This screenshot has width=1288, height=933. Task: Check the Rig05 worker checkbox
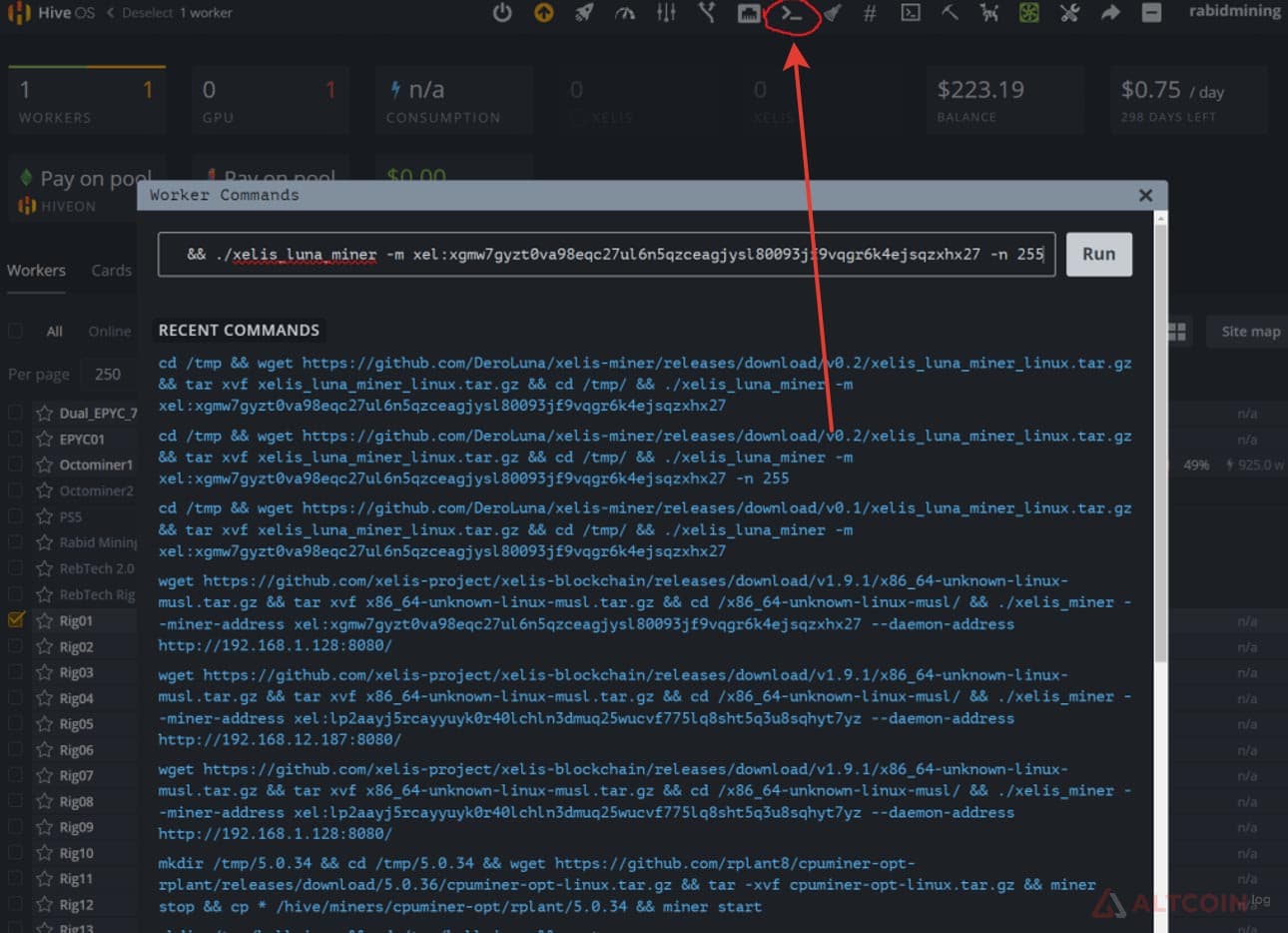click(15, 724)
